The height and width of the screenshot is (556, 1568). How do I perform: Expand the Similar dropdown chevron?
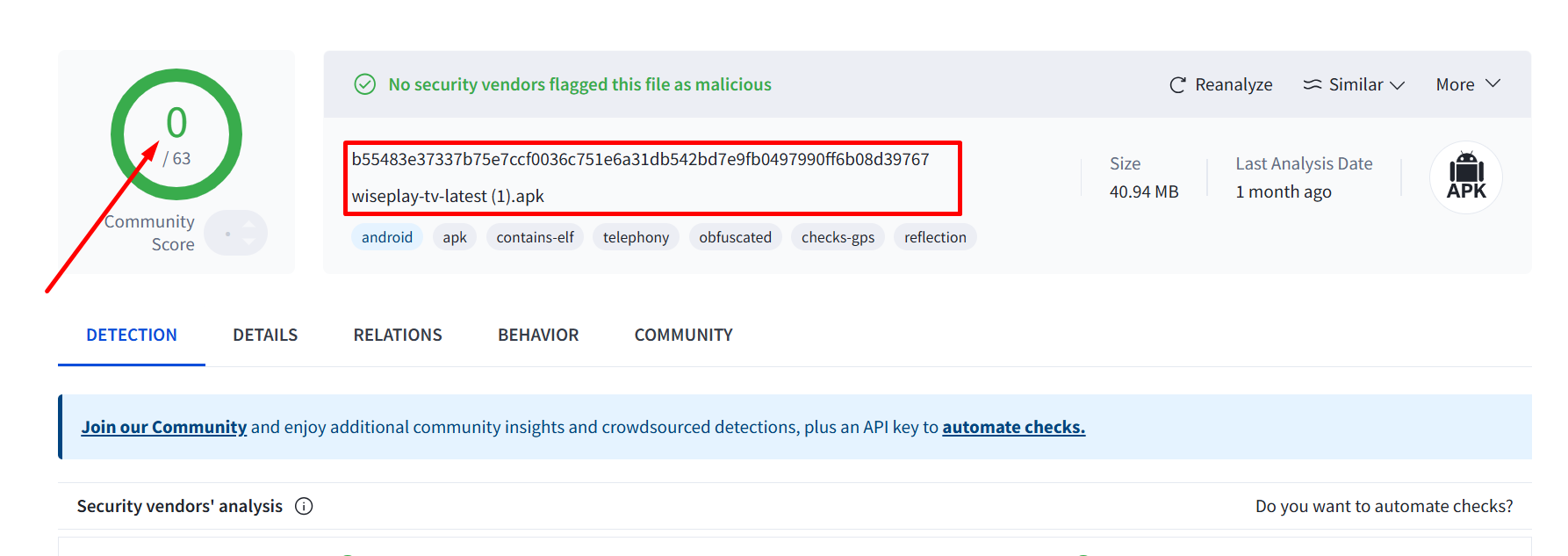pos(1397,85)
